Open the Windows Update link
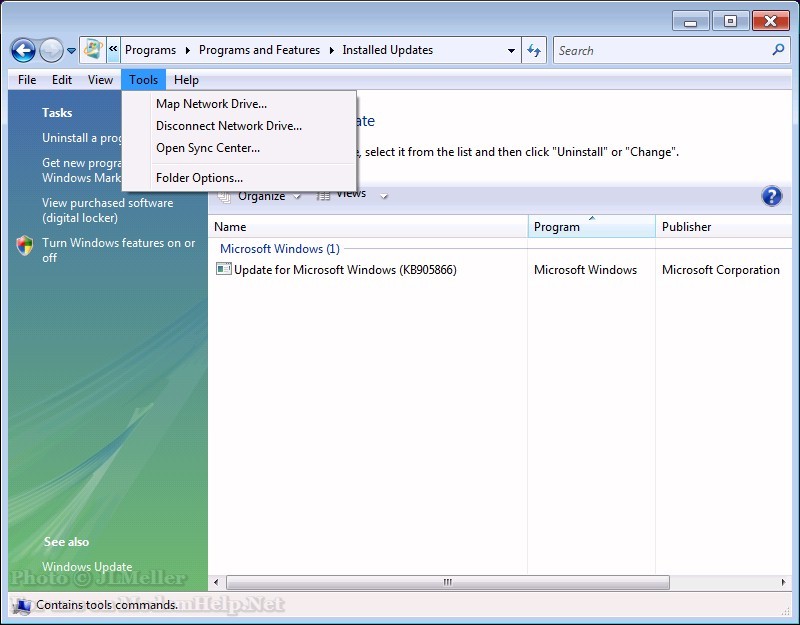800x625 pixels. pos(87,567)
